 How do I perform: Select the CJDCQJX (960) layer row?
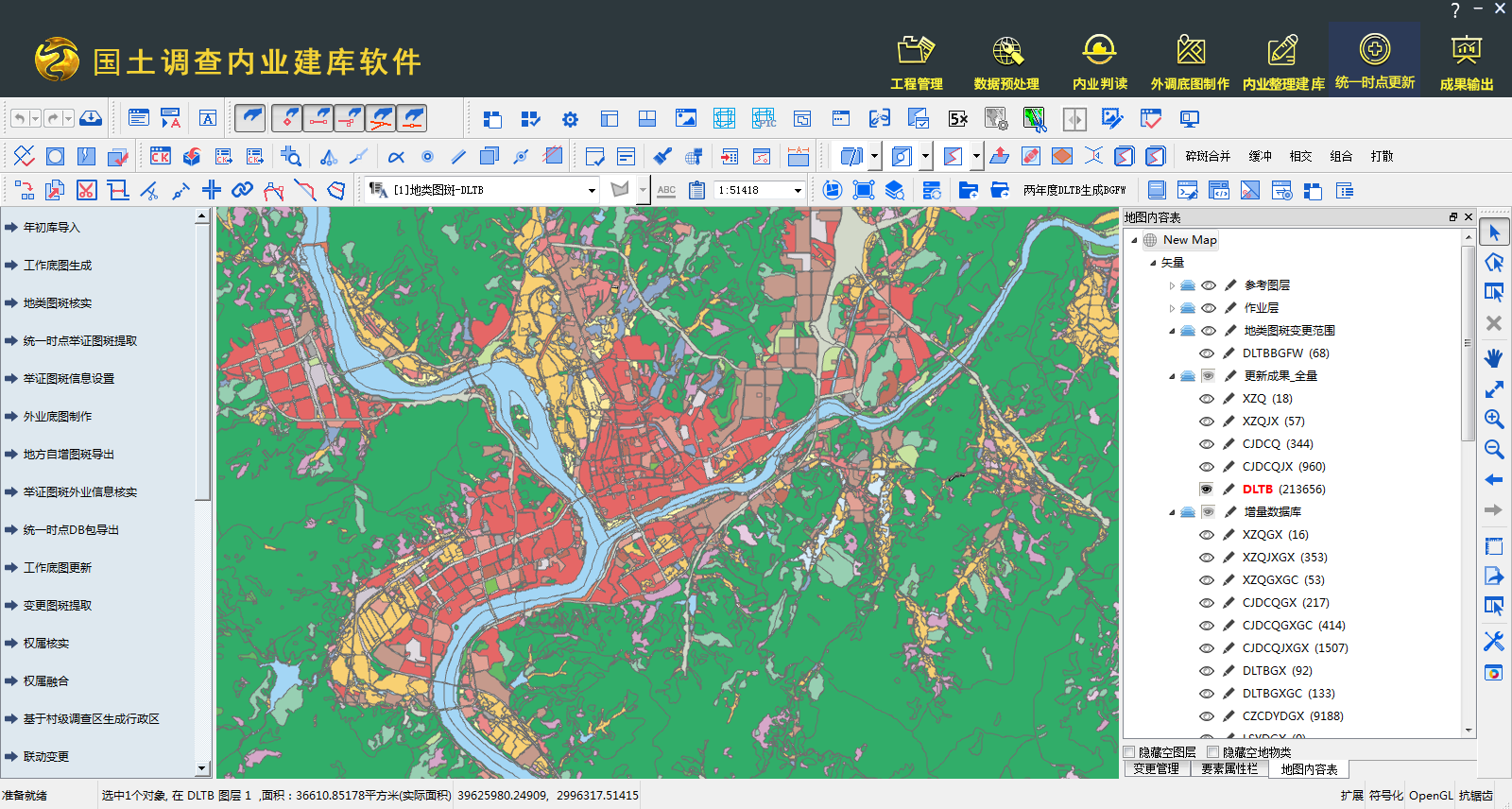pos(1283,466)
